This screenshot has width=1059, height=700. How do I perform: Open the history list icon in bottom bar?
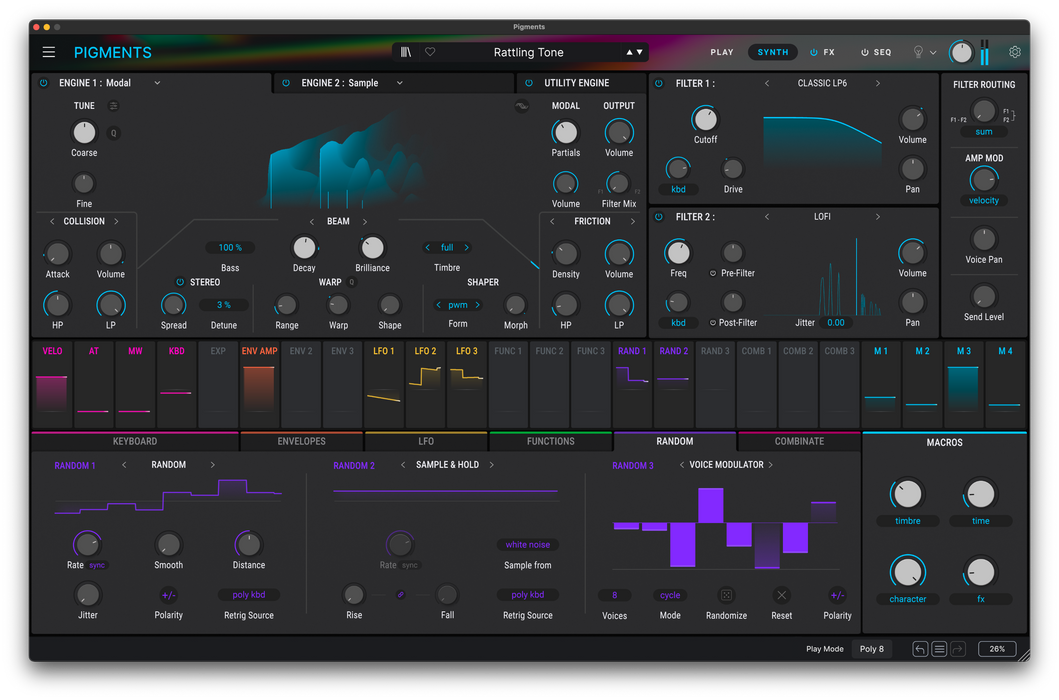(939, 649)
